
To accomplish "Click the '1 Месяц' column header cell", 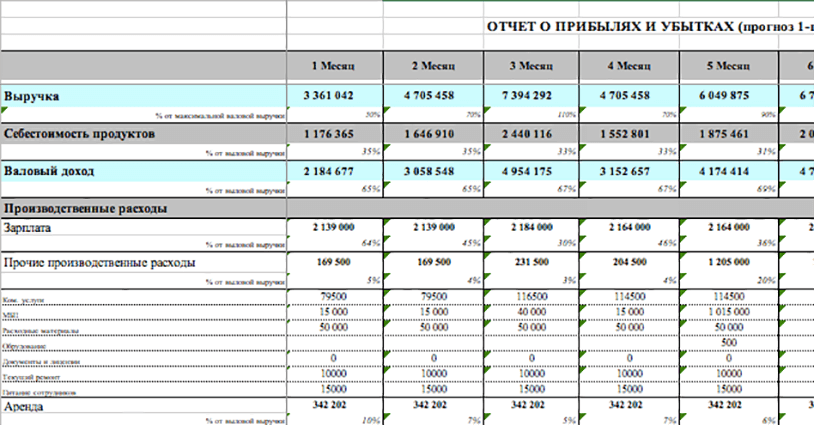I will 334,66.
